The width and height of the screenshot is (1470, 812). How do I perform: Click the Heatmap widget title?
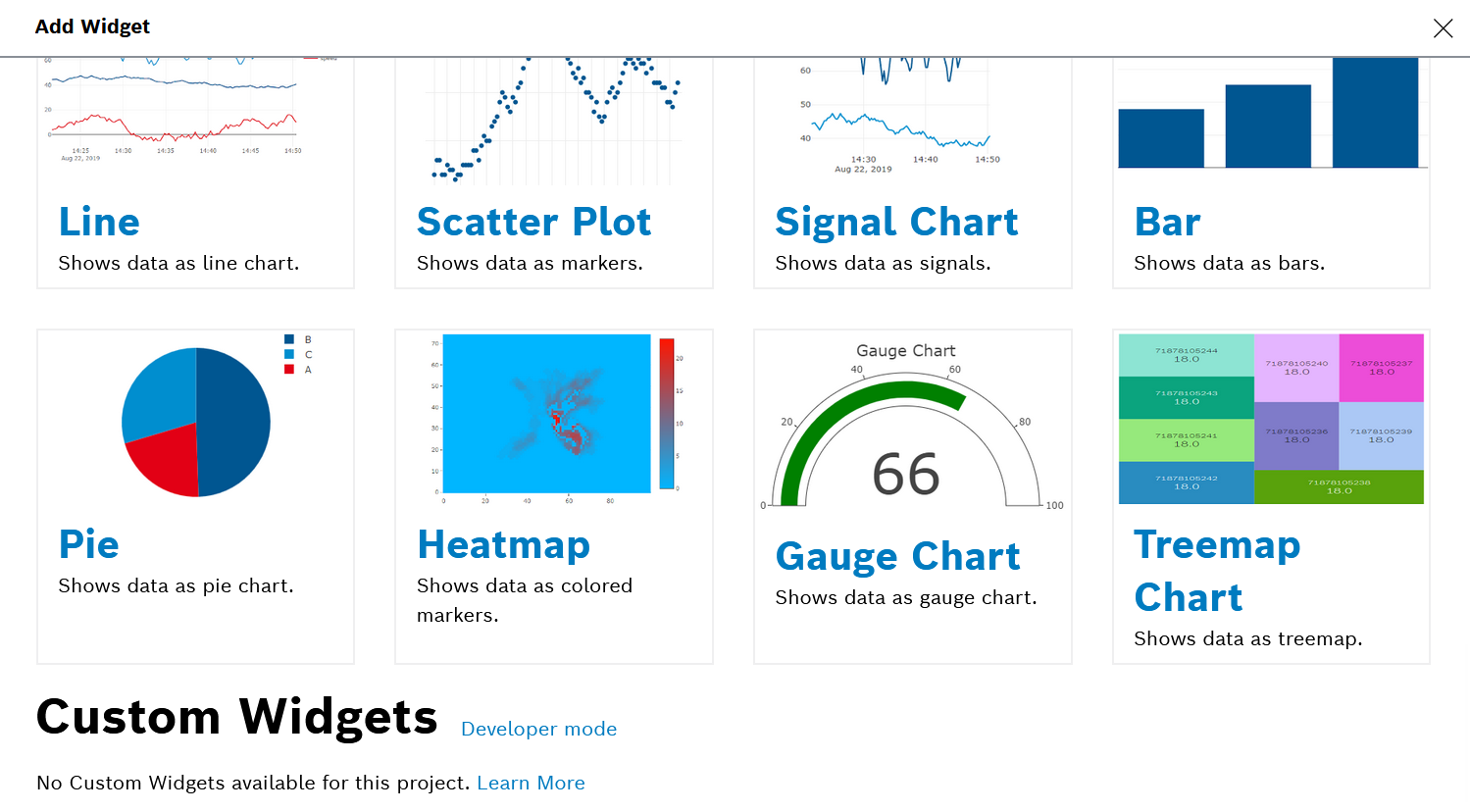coord(503,544)
